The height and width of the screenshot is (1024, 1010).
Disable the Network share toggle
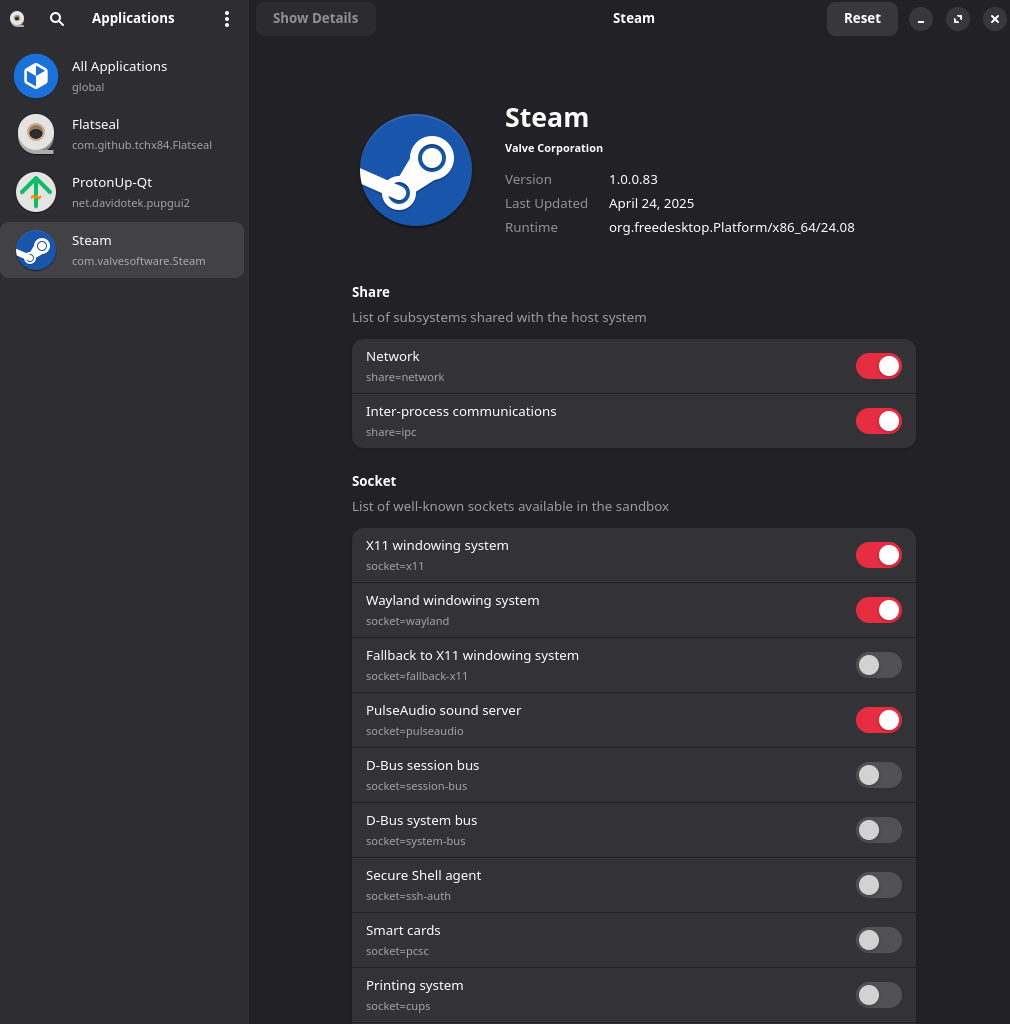tap(878, 366)
